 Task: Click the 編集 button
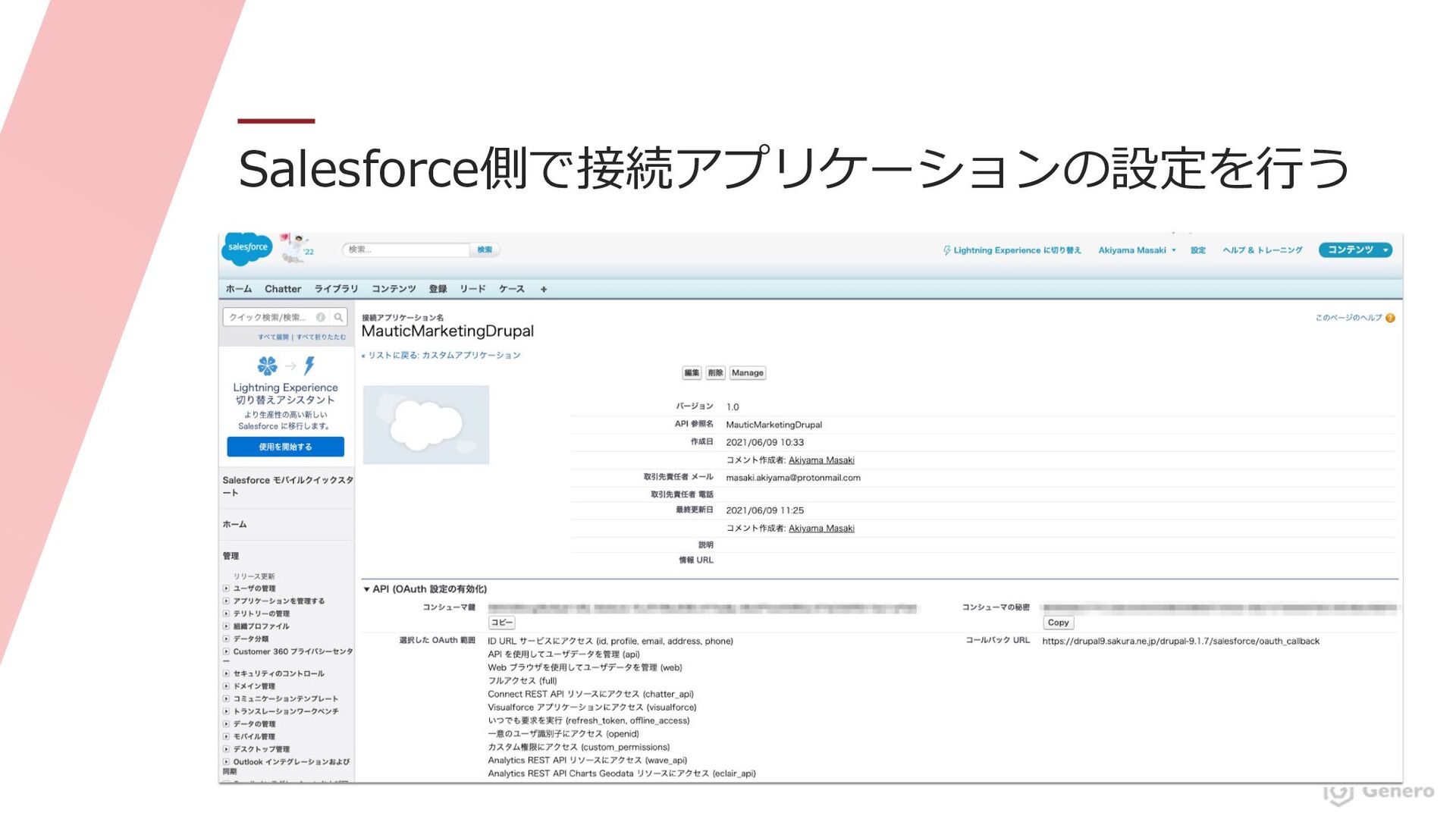[x=692, y=373]
